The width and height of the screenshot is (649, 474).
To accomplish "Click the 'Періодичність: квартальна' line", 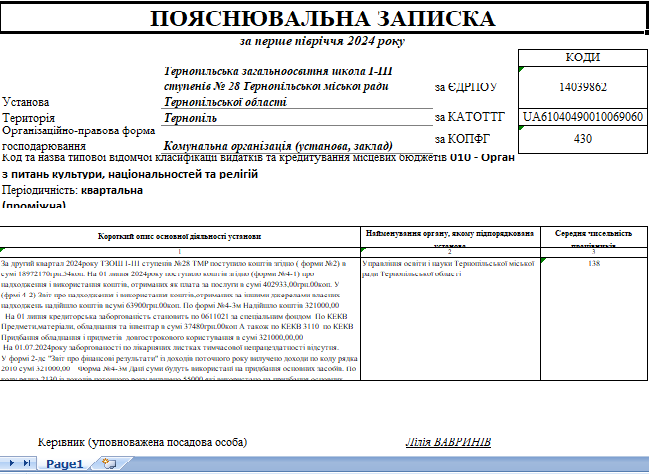I will point(72,190).
